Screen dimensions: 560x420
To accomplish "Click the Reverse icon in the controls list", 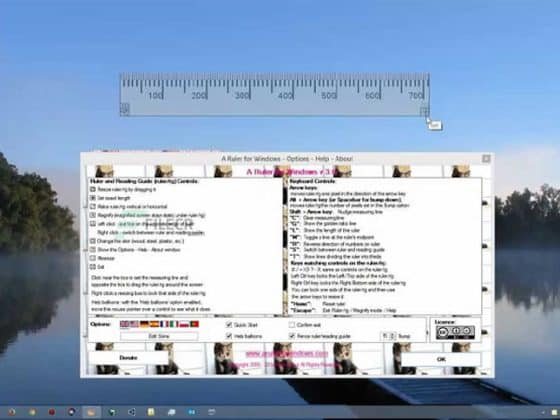I will click(93, 258).
